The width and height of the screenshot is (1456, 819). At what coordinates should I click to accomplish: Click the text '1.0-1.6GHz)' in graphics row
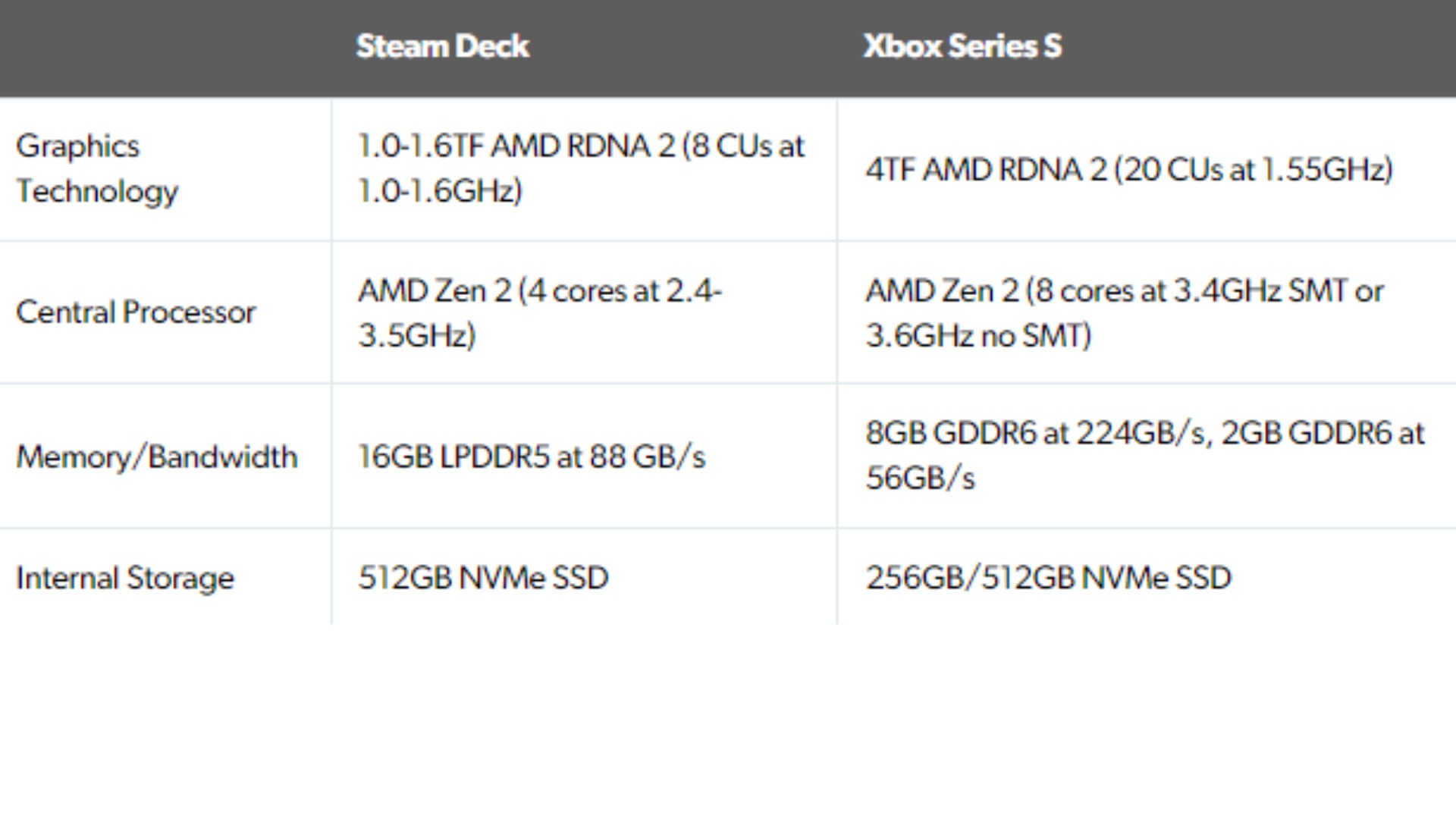coord(440,191)
